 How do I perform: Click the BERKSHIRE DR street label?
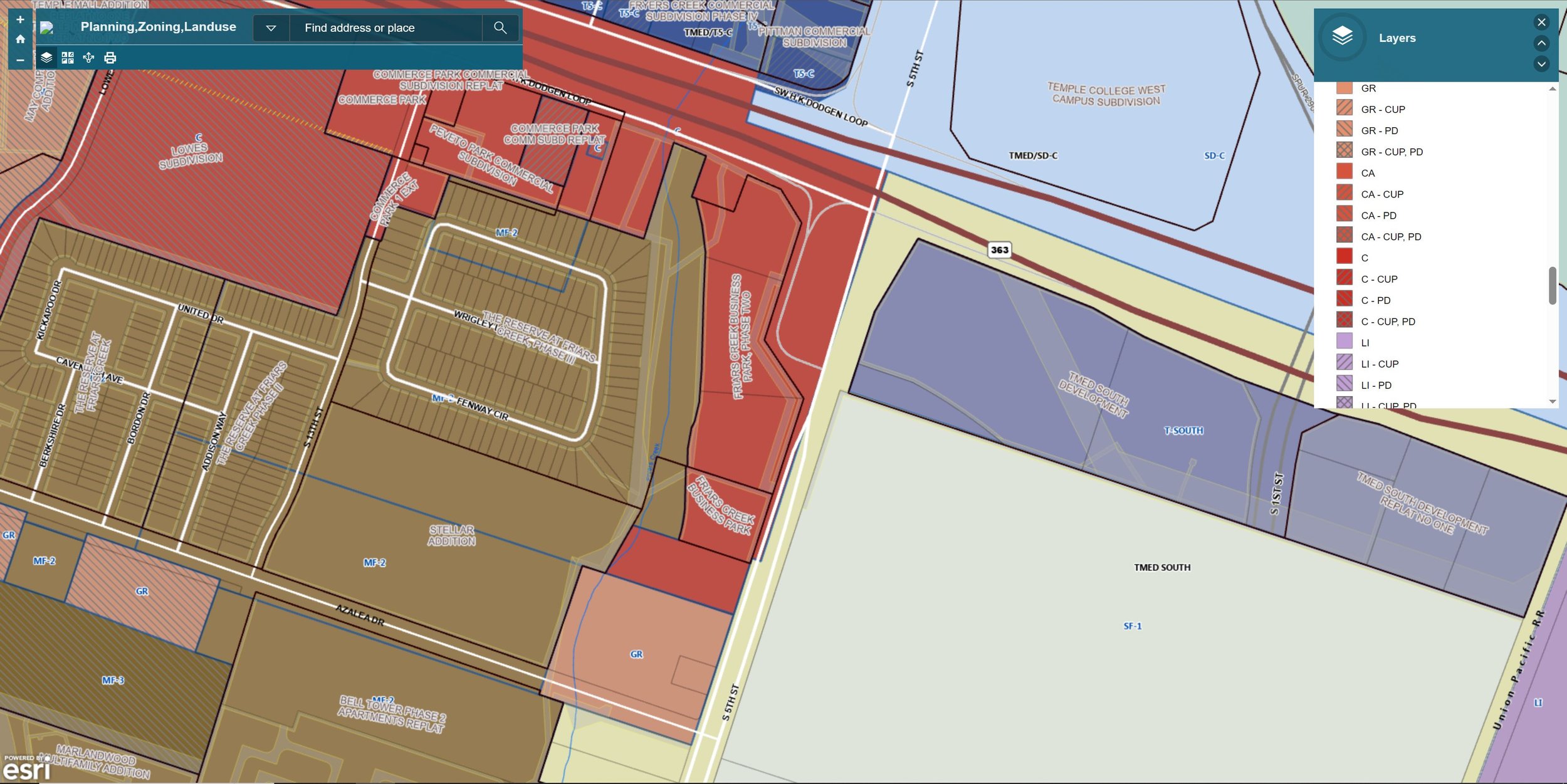pos(52,436)
